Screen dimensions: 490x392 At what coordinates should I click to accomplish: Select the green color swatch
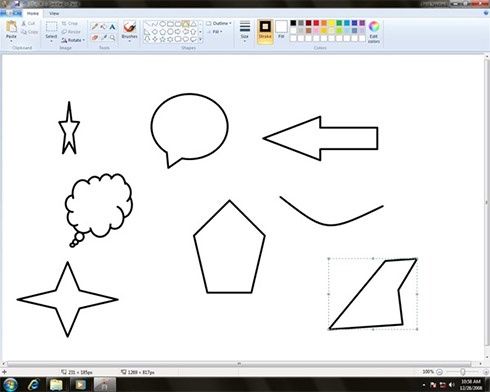[339, 23]
